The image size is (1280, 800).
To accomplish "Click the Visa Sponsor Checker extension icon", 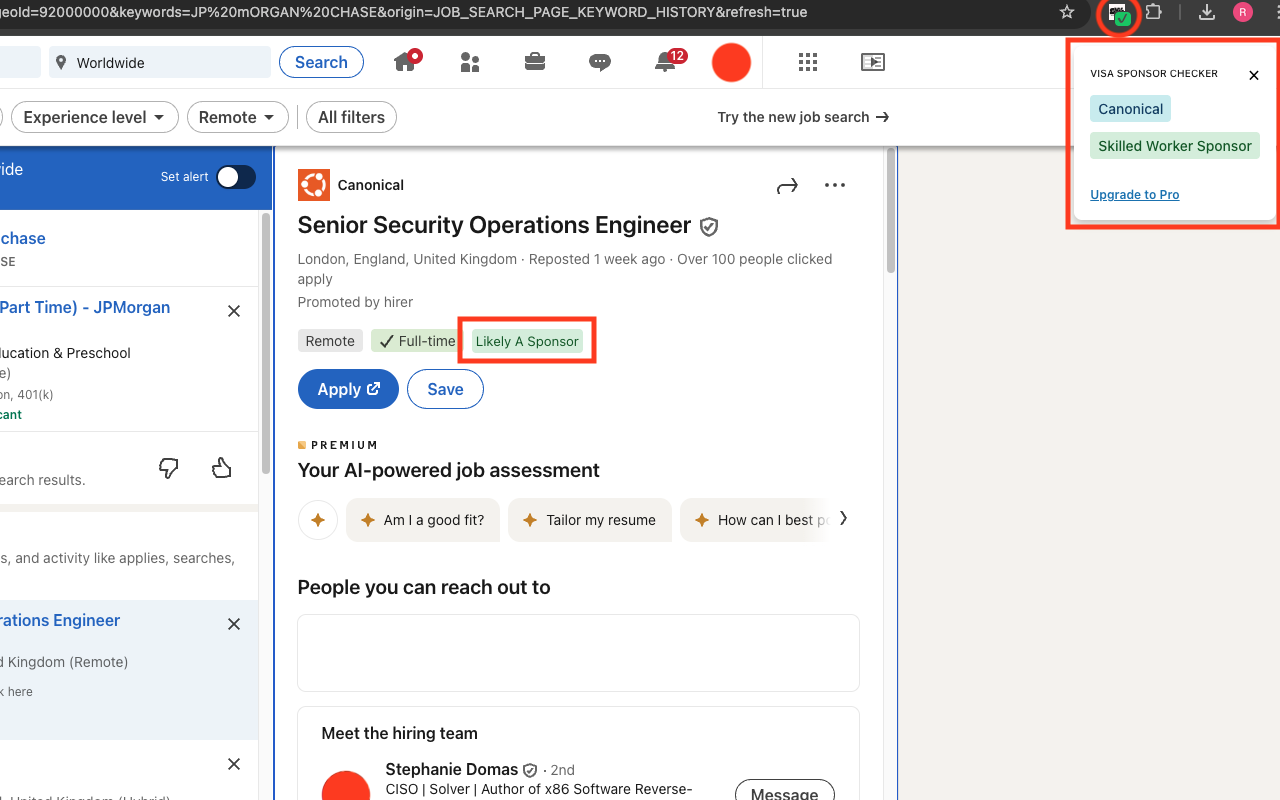I will click(1118, 14).
